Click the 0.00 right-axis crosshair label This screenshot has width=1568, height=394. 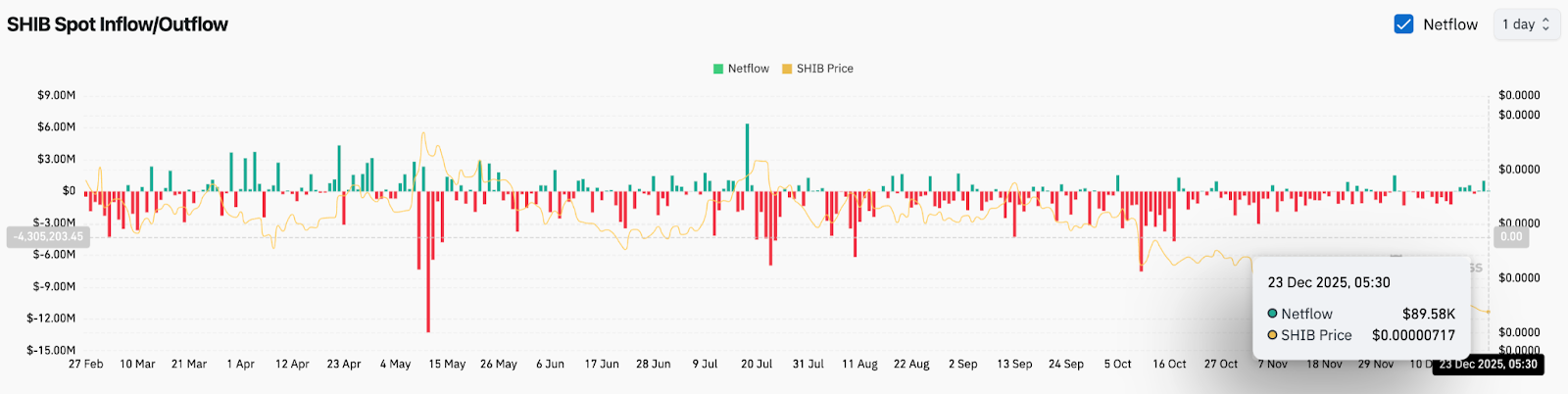click(x=1511, y=237)
